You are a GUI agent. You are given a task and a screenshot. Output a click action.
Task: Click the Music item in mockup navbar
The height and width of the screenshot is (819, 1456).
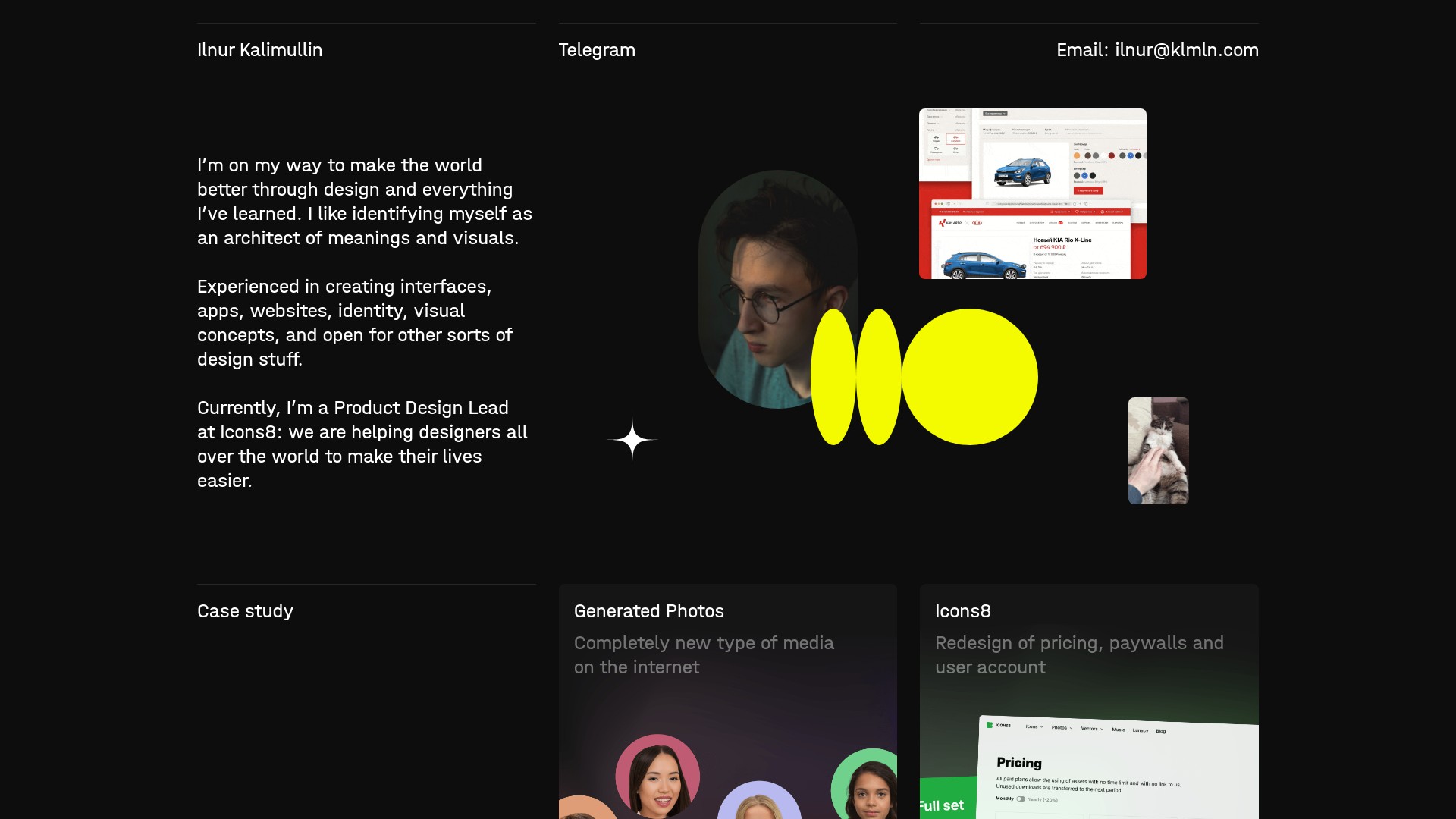[x=1119, y=730]
